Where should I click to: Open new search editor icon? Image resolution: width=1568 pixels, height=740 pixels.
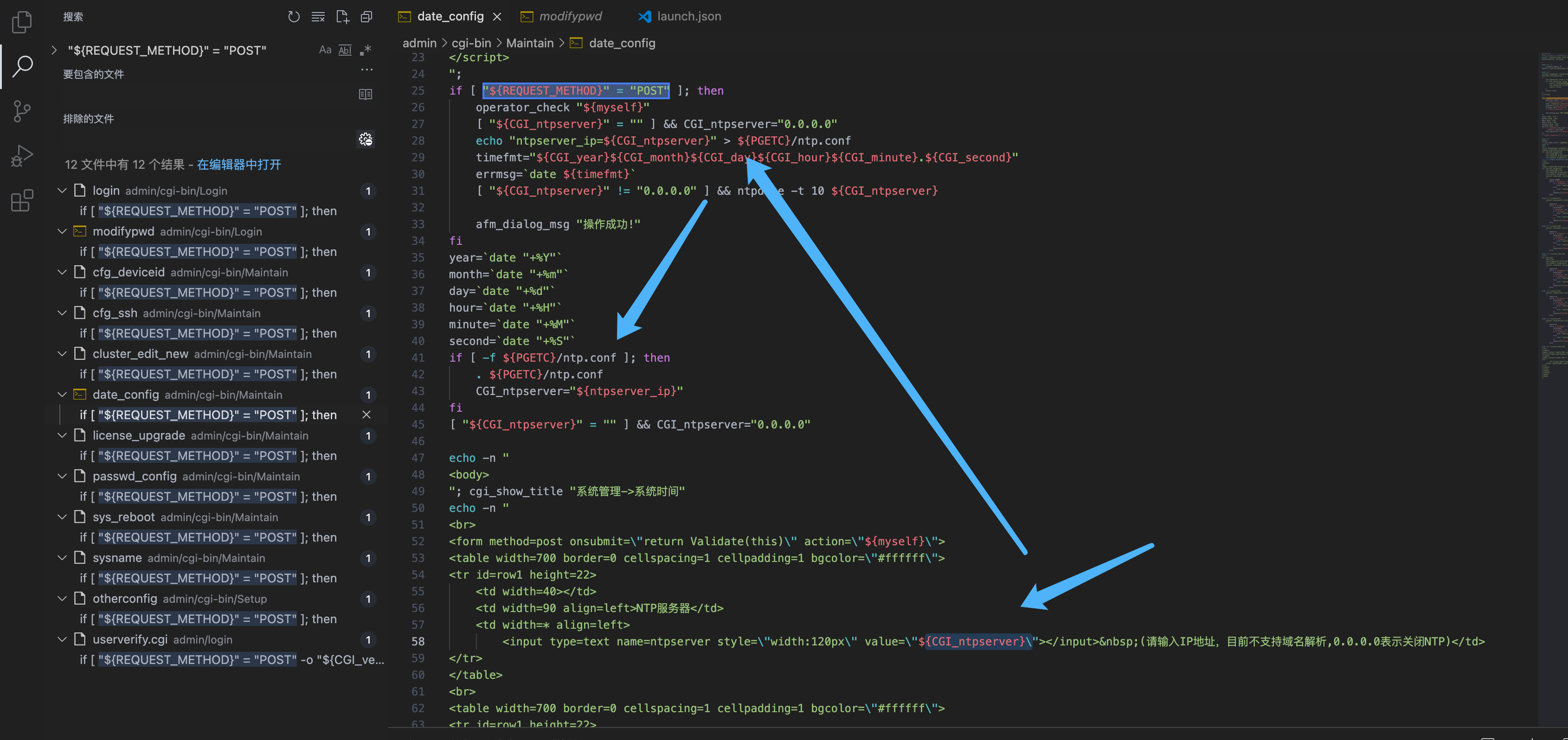tap(343, 16)
